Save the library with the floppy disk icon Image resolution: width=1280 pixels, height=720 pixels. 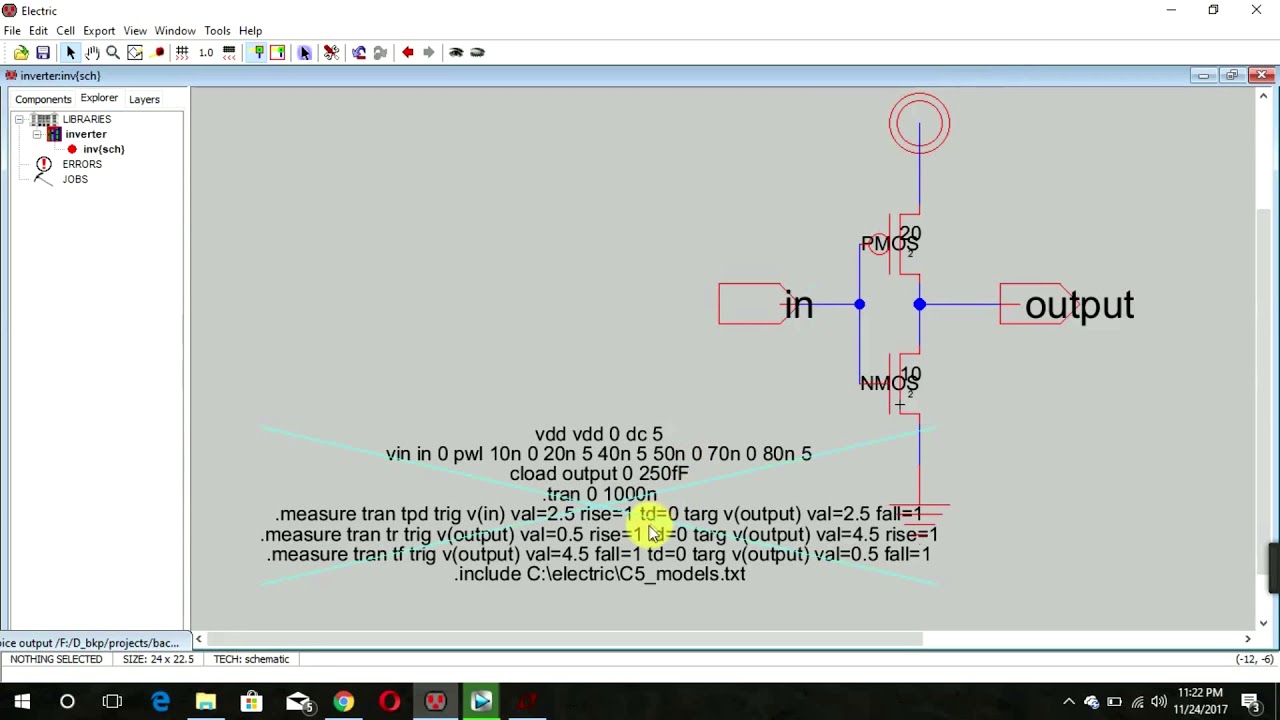click(x=43, y=52)
